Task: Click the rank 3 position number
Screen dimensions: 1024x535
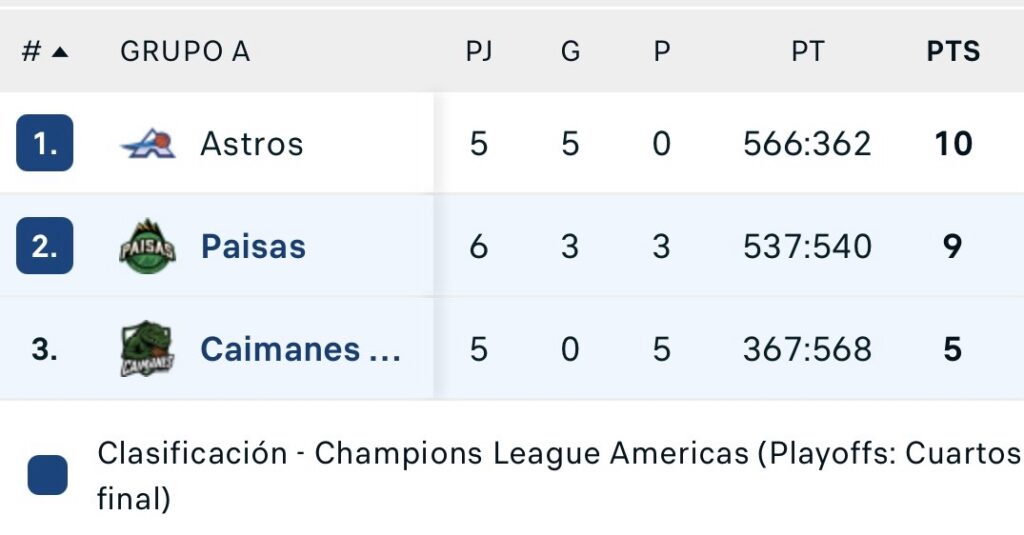Action: pyautogui.click(x=45, y=349)
